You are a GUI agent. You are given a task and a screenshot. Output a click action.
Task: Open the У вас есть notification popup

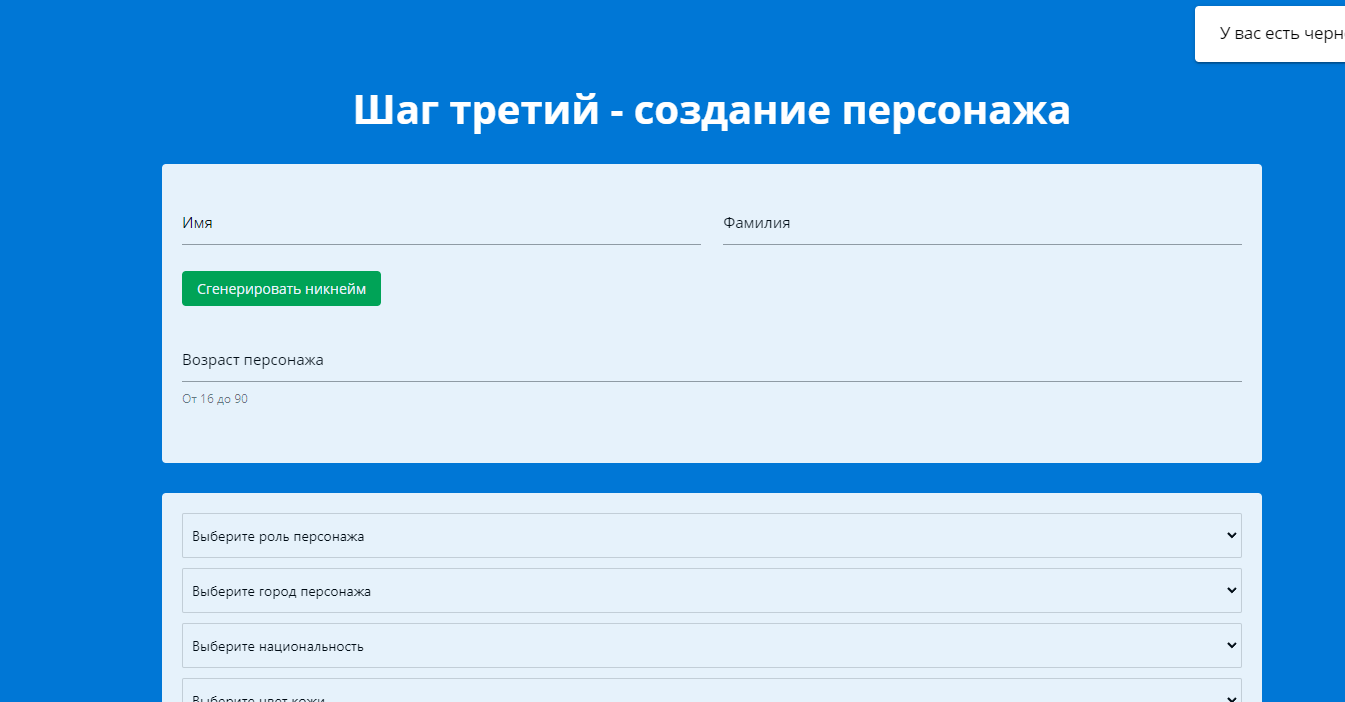[x=1275, y=34]
